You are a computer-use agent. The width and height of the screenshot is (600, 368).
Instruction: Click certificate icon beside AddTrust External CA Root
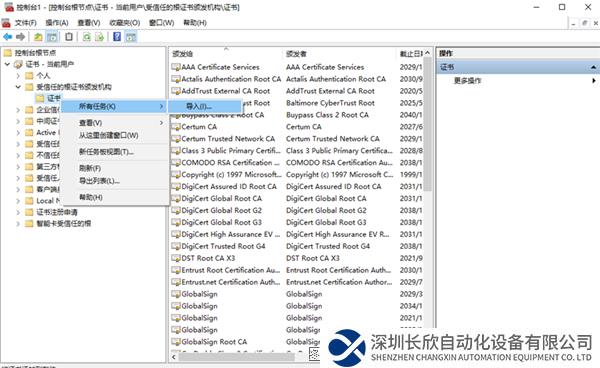[x=176, y=91]
